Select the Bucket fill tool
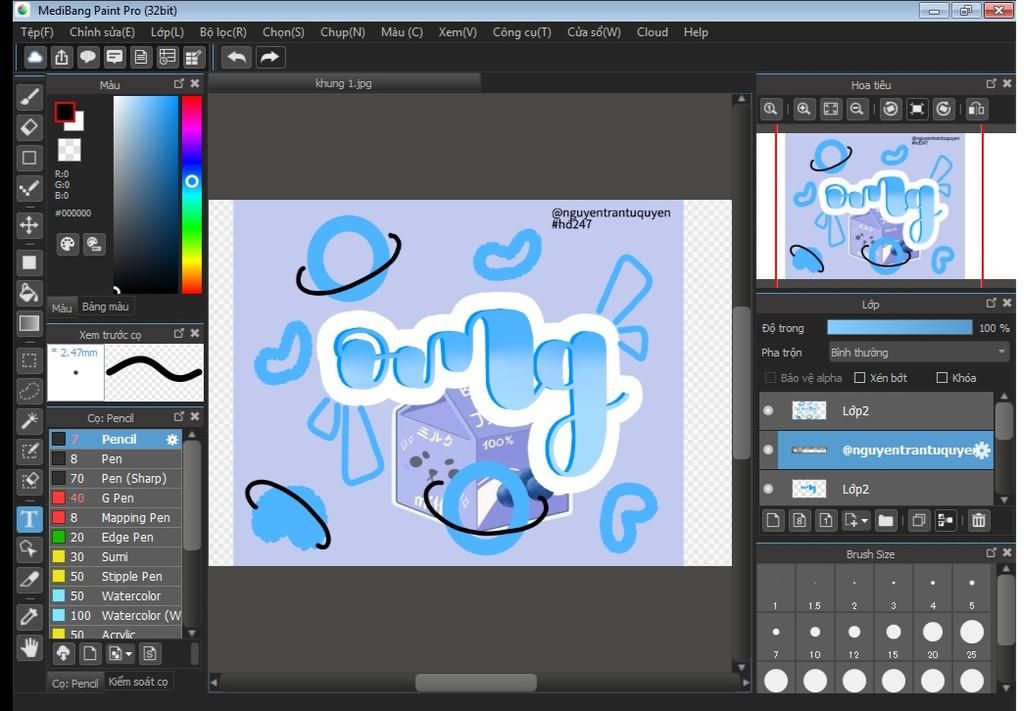1024x711 pixels. coord(29,292)
